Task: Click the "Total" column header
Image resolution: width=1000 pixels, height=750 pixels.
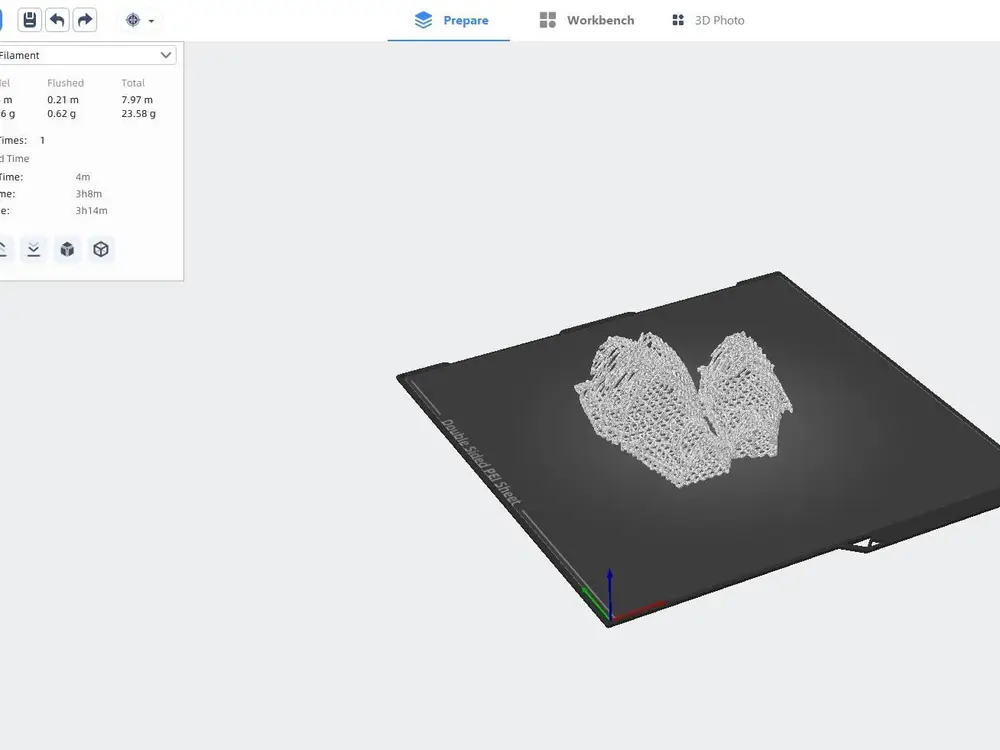Action: [x=133, y=83]
